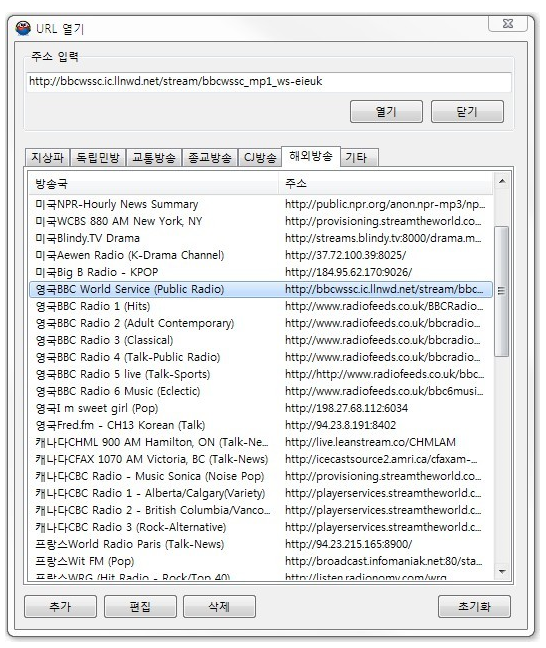Viewport: 546px width, 648px height.
Task: Select the 해외방송 tab
Action: (311, 156)
